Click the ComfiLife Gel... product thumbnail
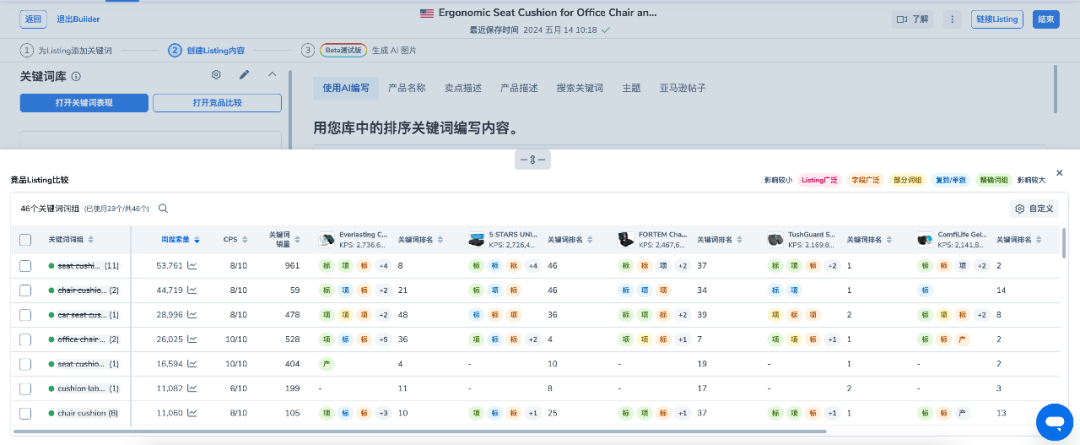The height and width of the screenshot is (445, 1080). click(x=925, y=239)
